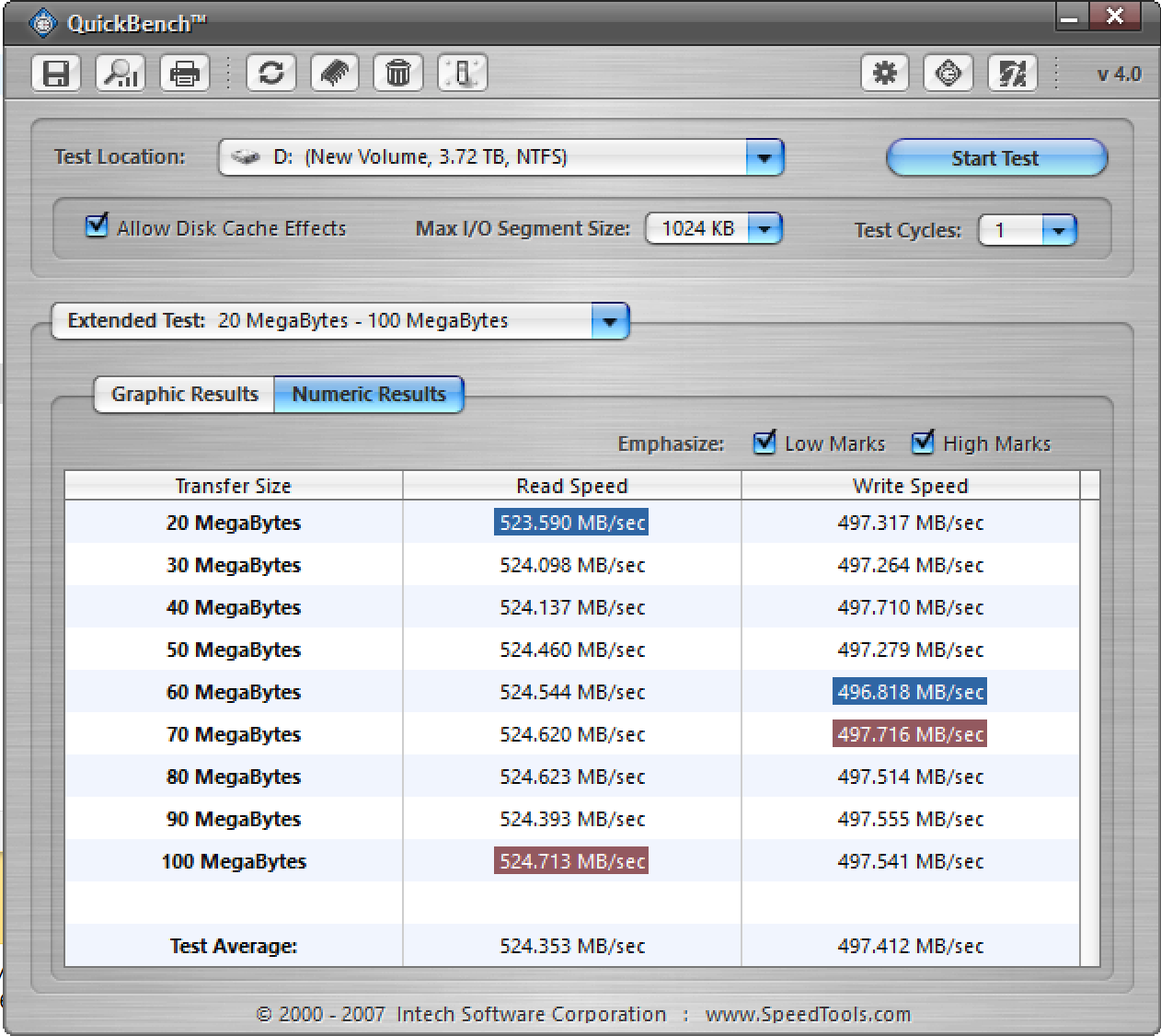Click the magnifier chart preview icon

121,74
